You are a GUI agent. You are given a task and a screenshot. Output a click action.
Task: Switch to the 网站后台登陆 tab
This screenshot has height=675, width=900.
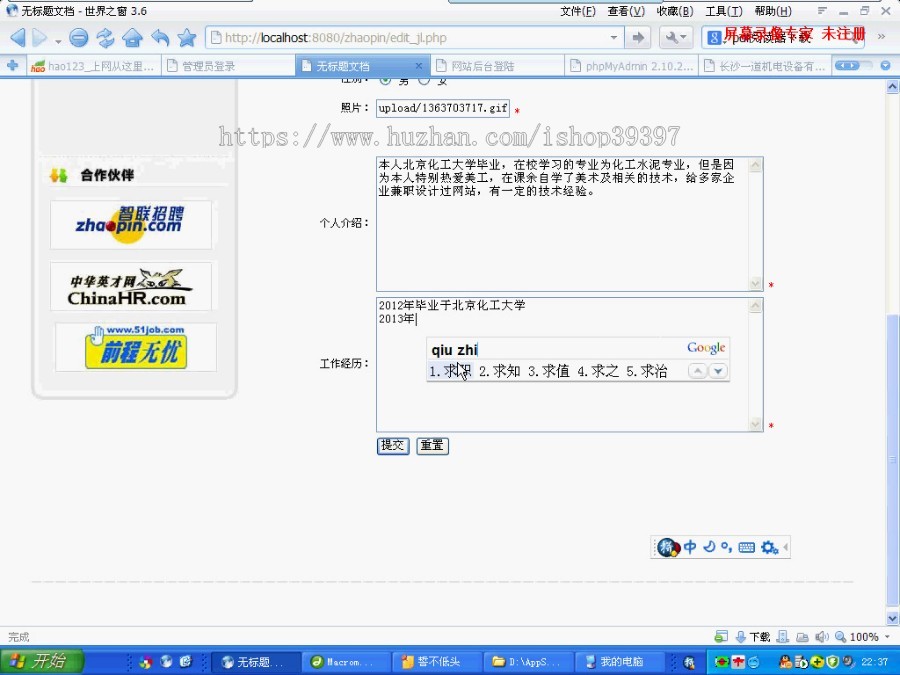pos(497,66)
